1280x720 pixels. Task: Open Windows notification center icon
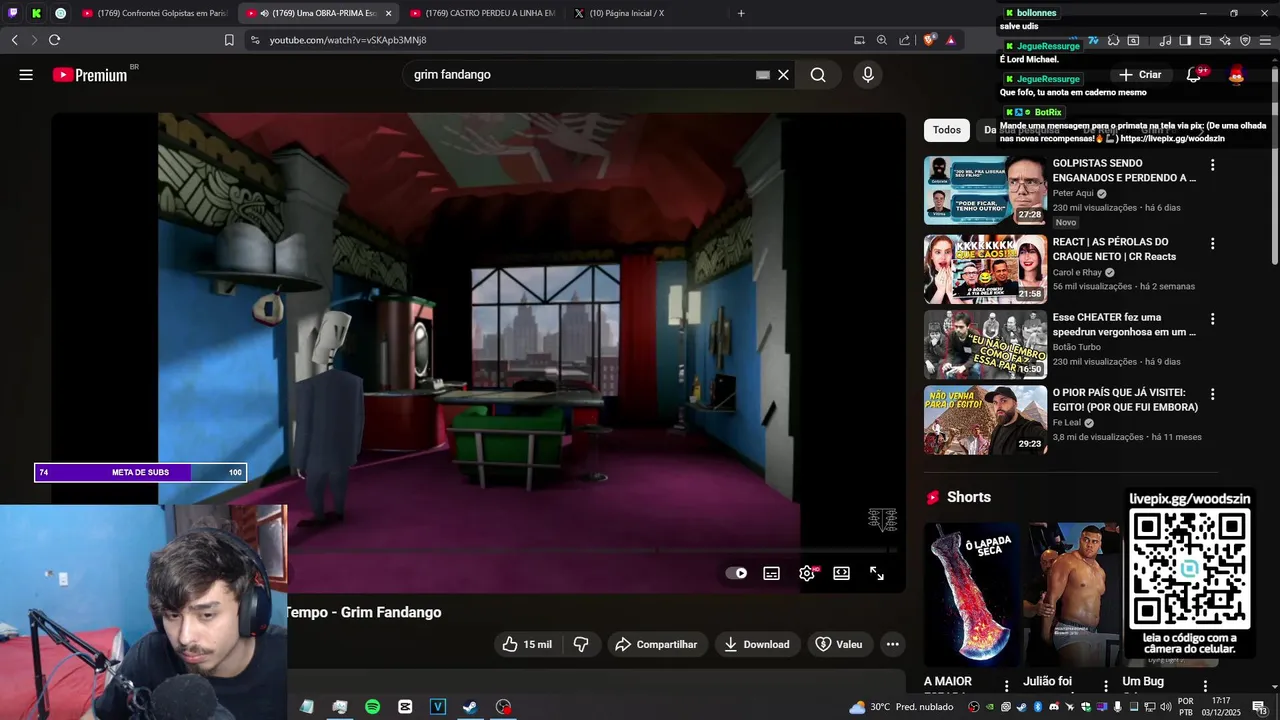[1260, 707]
